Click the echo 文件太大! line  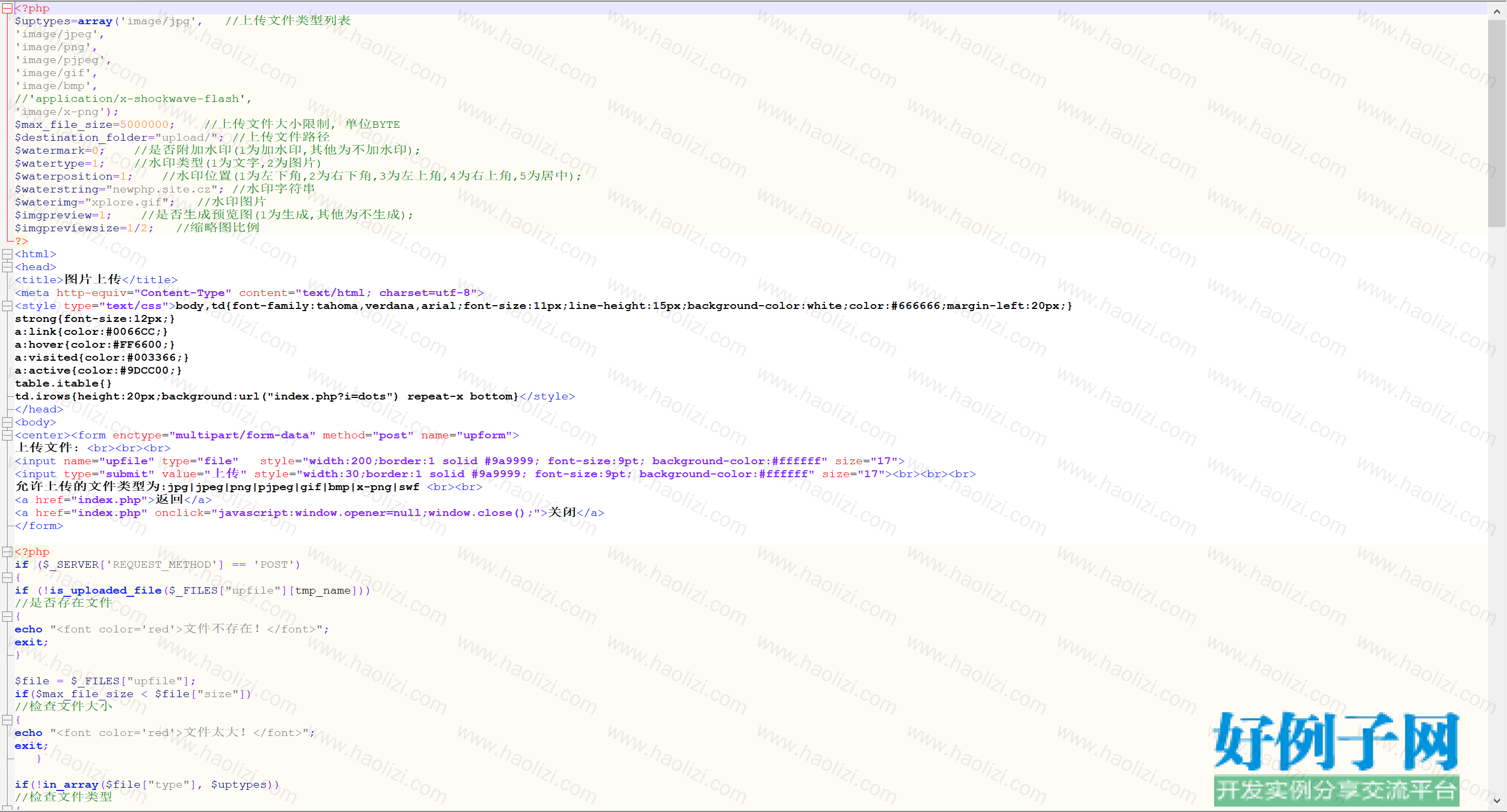pos(165,732)
